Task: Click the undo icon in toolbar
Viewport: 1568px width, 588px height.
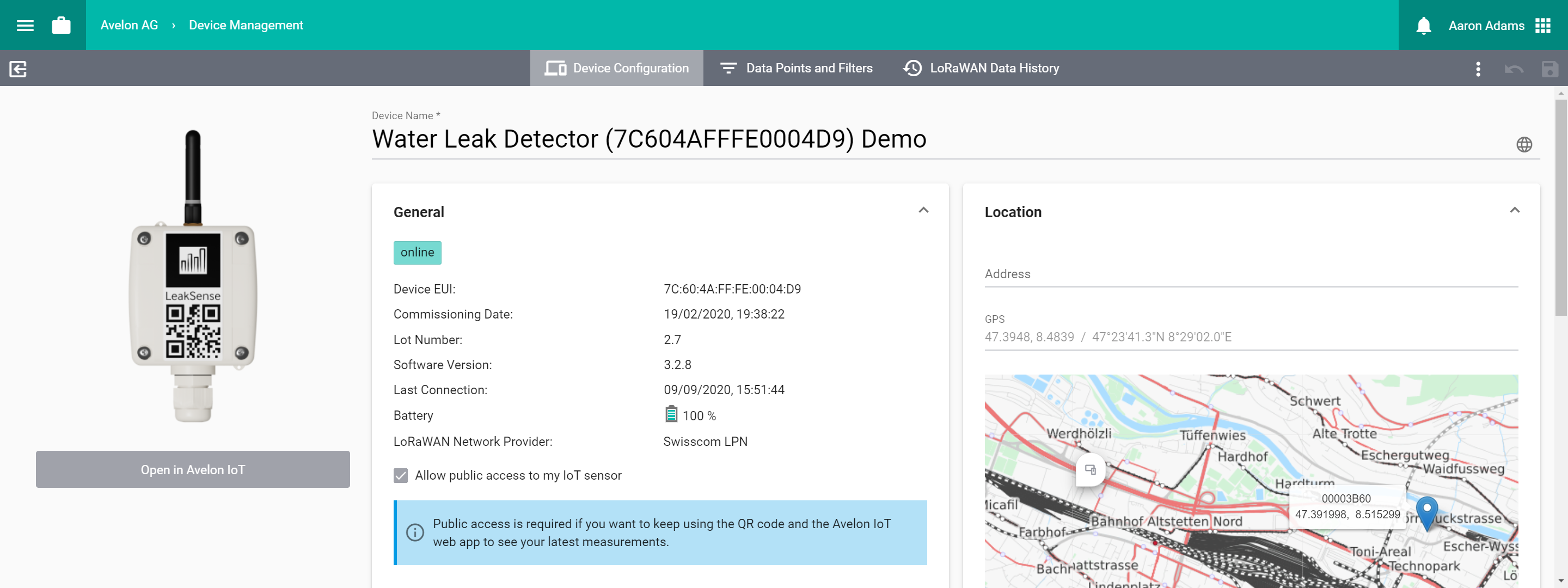Action: (x=1514, y=68)
